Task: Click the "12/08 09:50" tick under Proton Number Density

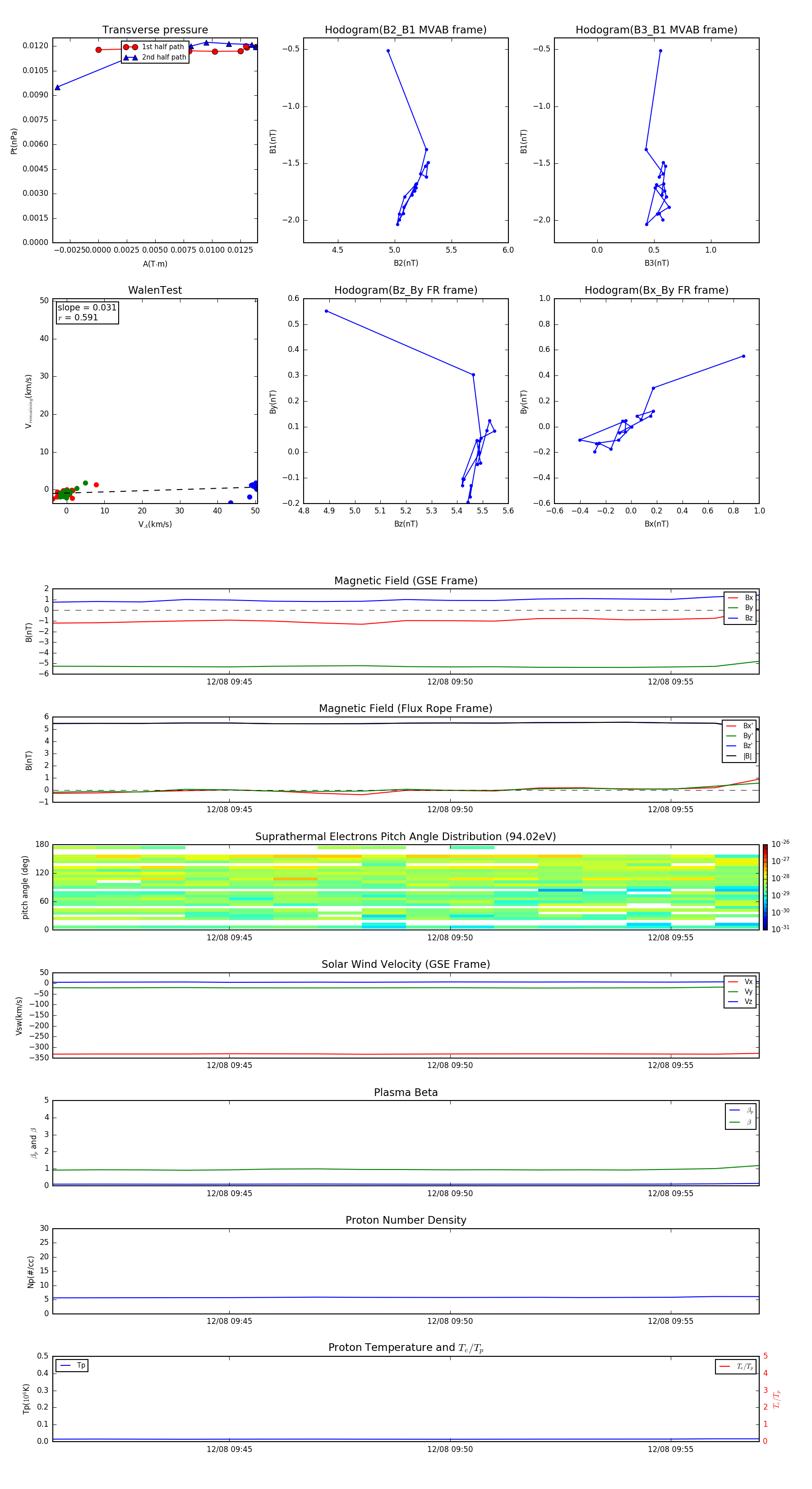Action: coord(450,1321)
